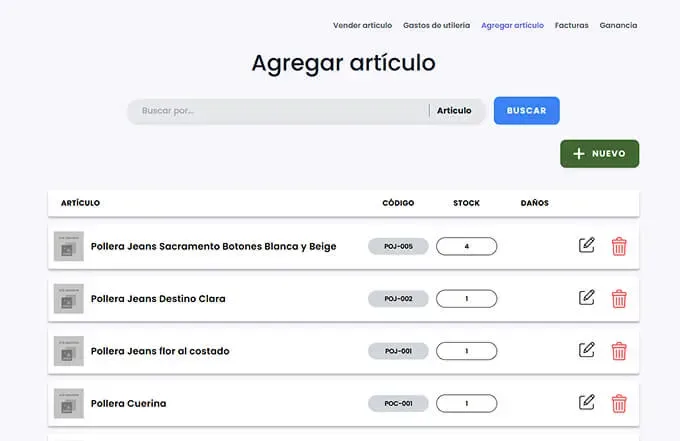Click the POC-001 code badge
The height and width of the screenshot is (441, 680).
(398, 403)
